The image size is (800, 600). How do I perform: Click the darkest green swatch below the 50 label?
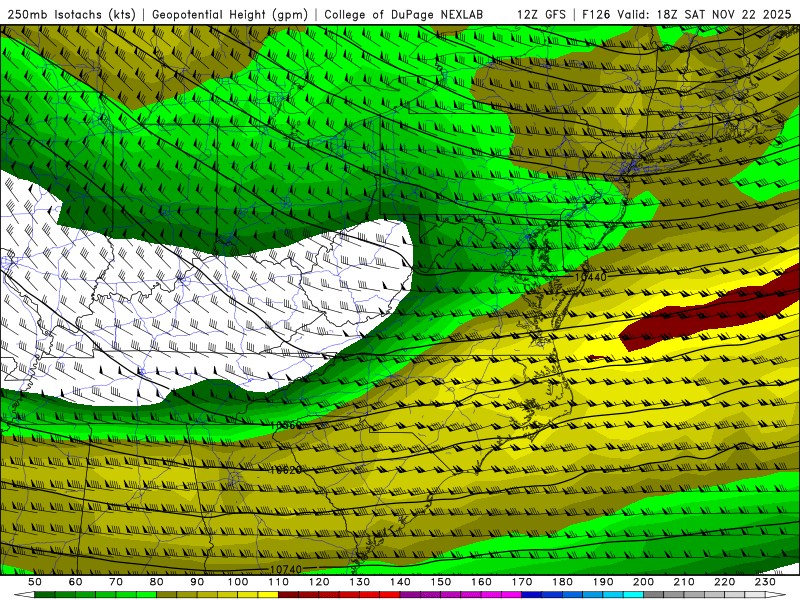tap(45, 595)
